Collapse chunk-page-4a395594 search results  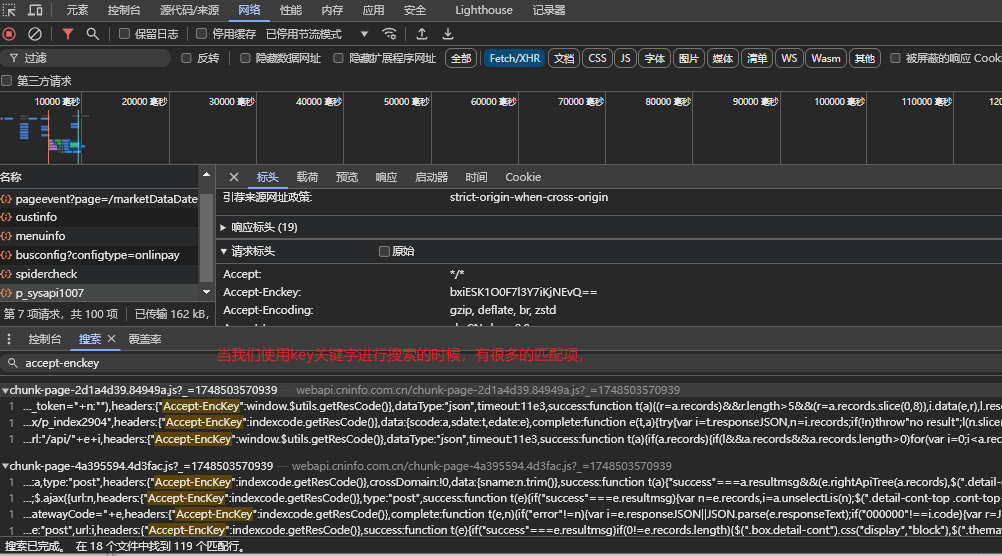click(x=5, y=466)
